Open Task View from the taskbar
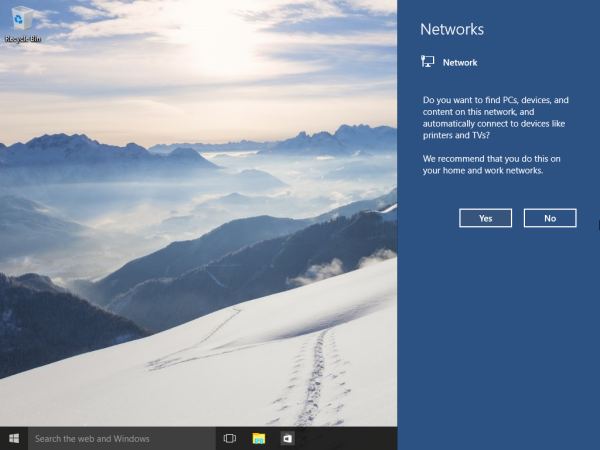The width and height of the screenshot is (600, 450). click(x=229, y=438)
